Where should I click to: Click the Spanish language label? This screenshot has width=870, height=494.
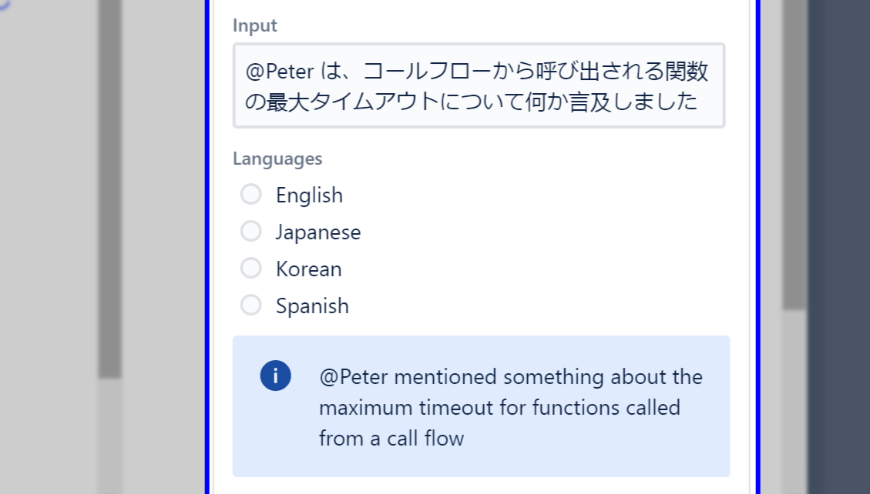click(312, 306)
